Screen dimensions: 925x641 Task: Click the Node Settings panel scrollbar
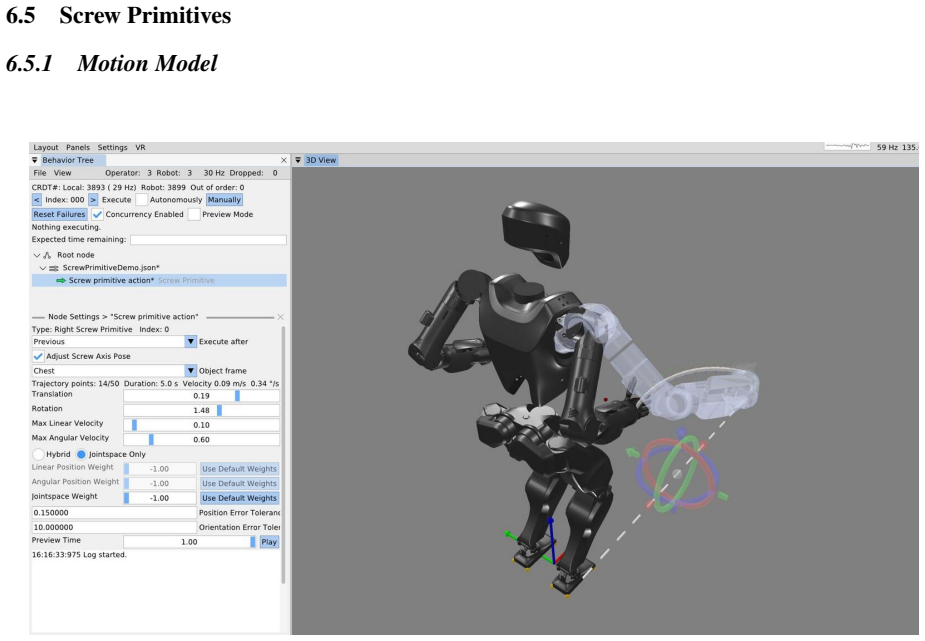pos(284,454)
